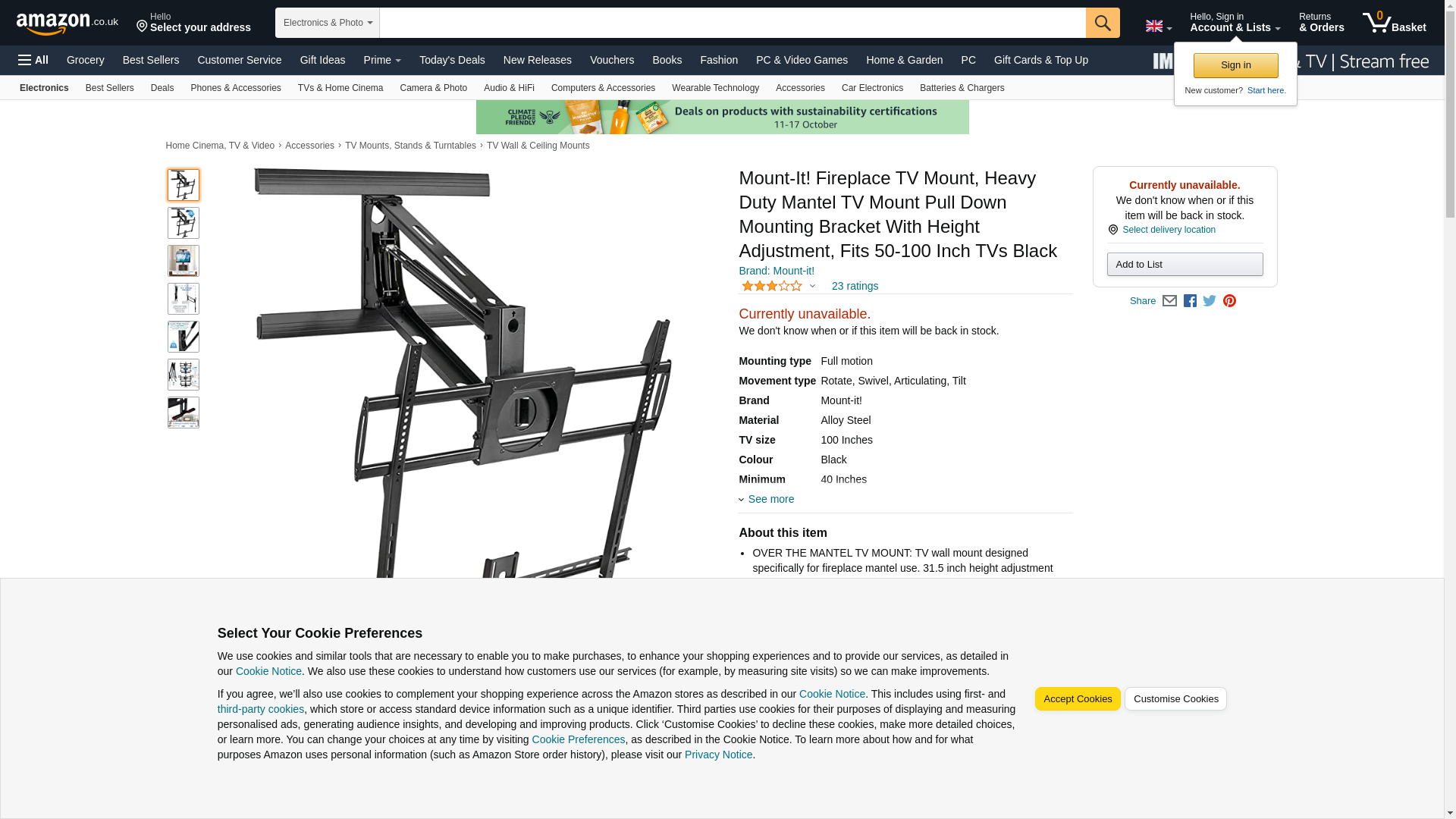Open the 23 ratings link

(x=855, y=286)
